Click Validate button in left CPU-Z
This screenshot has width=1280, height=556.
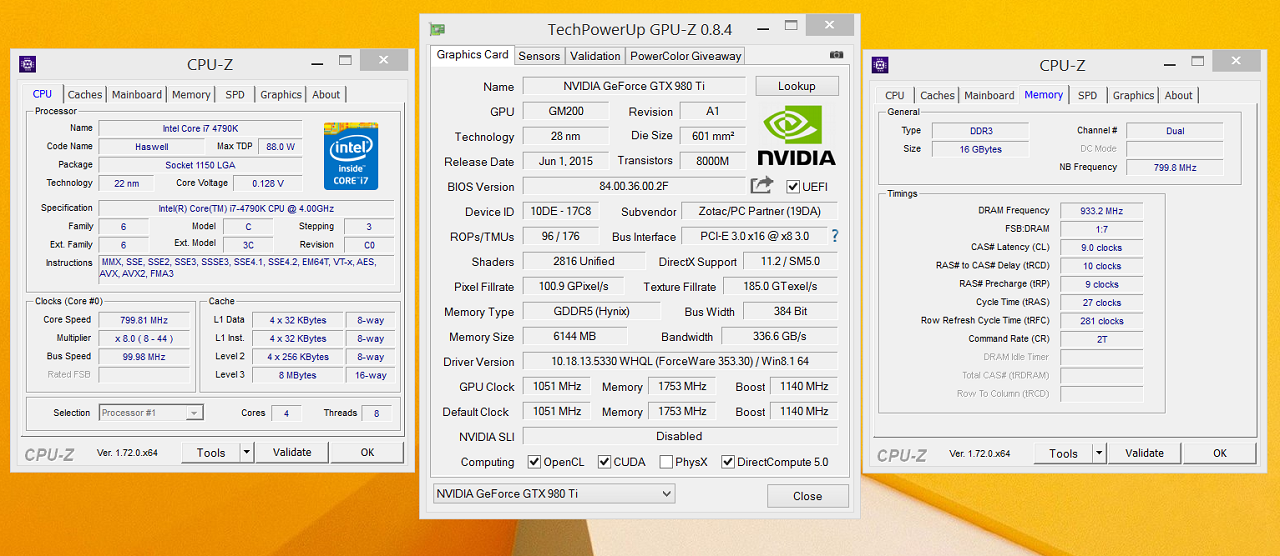click(x=292, y=452)
